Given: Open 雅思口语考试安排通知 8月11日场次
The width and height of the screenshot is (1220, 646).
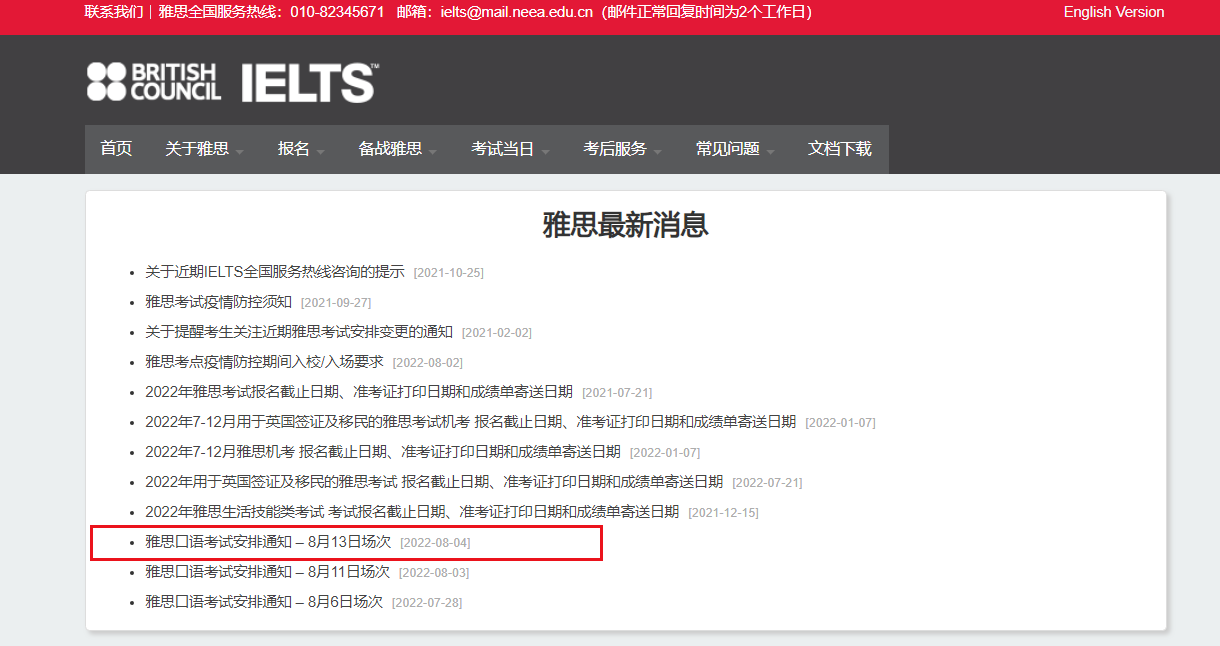Looking at the screenshot, I should 267,572.
